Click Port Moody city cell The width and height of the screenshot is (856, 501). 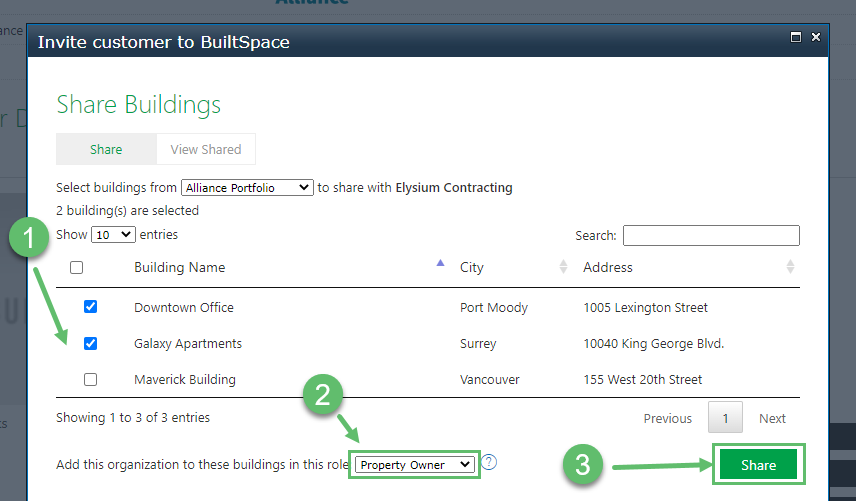pos(494,308)
